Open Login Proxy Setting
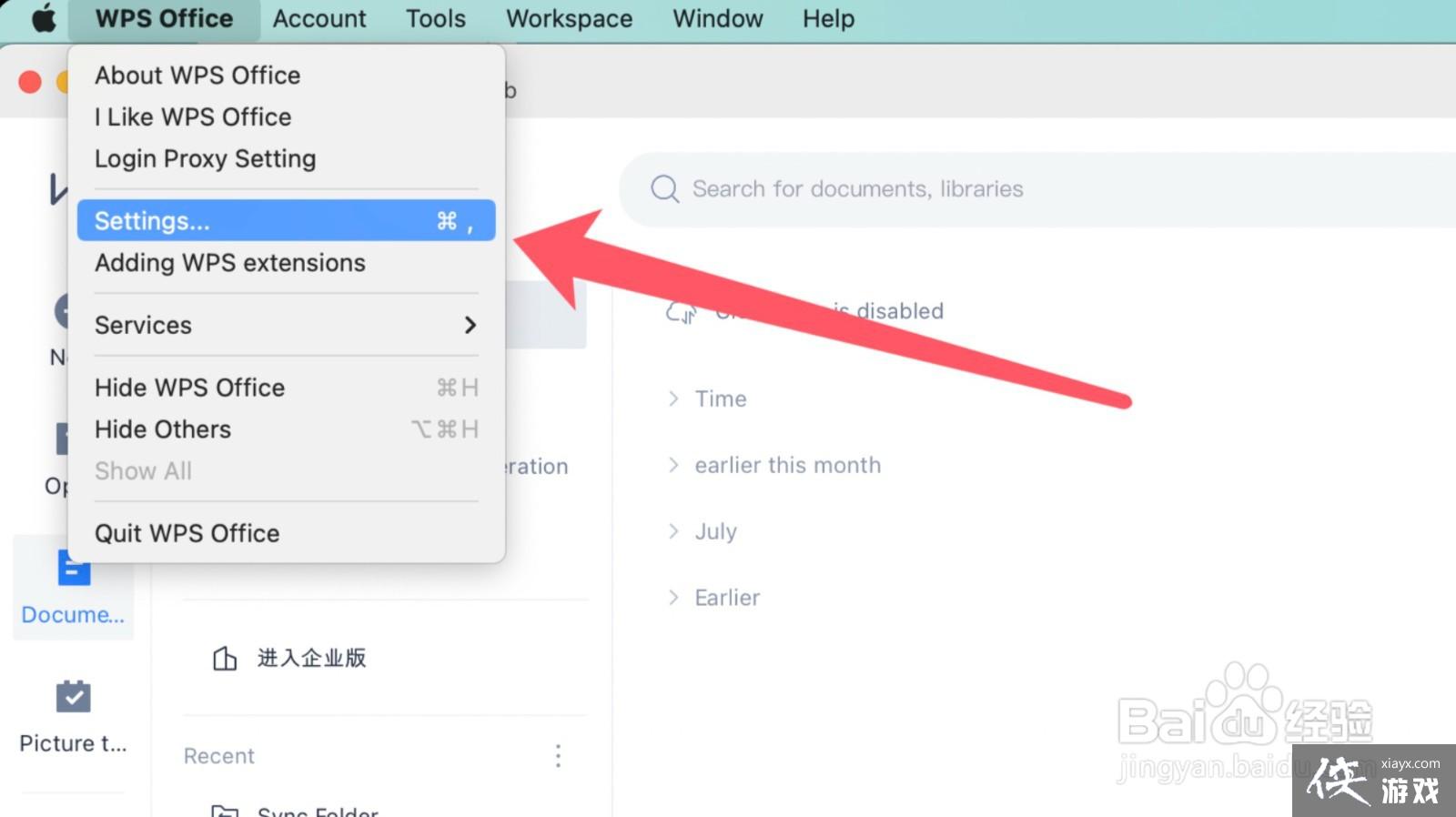Viewport: 1456px width, 817px height. point(287,158)
